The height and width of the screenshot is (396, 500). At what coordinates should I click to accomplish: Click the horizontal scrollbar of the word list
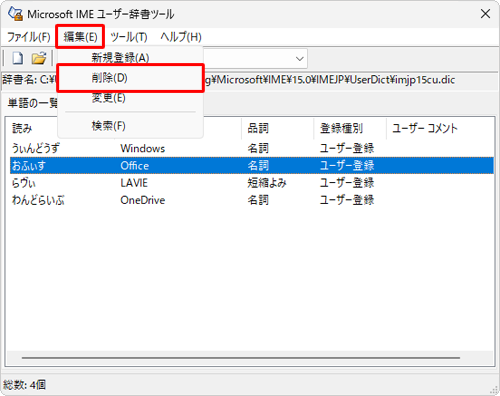[x=241, y=358]
